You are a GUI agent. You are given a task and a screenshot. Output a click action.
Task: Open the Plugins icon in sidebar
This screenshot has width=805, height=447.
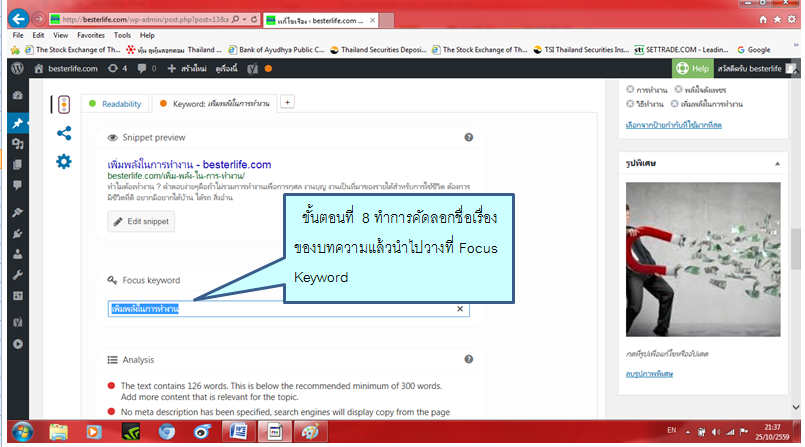click(x=18, y=234)
